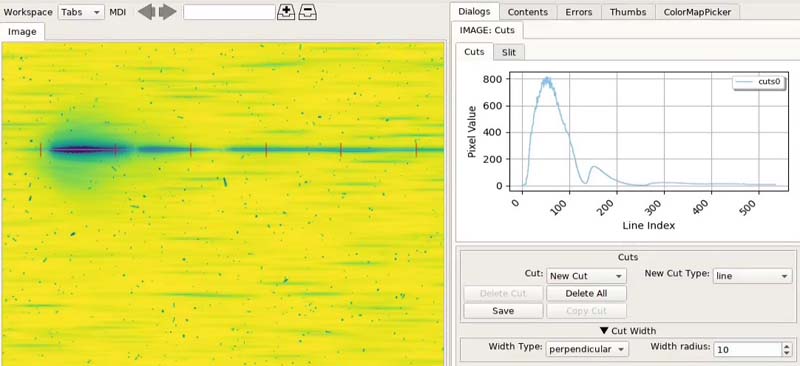
Task: Click the MDI label in the toolbar
Action: 118,12
